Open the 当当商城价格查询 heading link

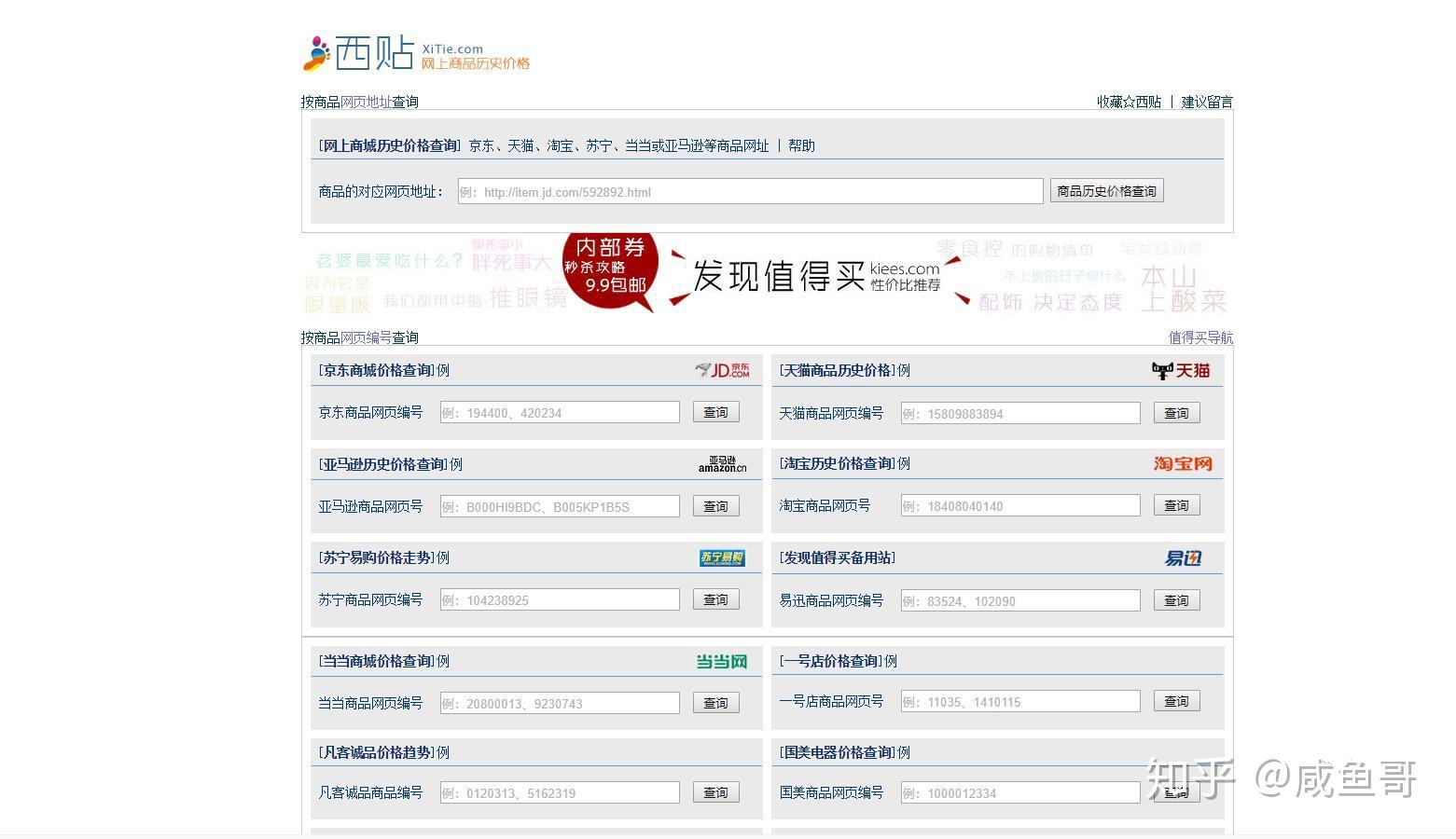click(x=377, y=661)
